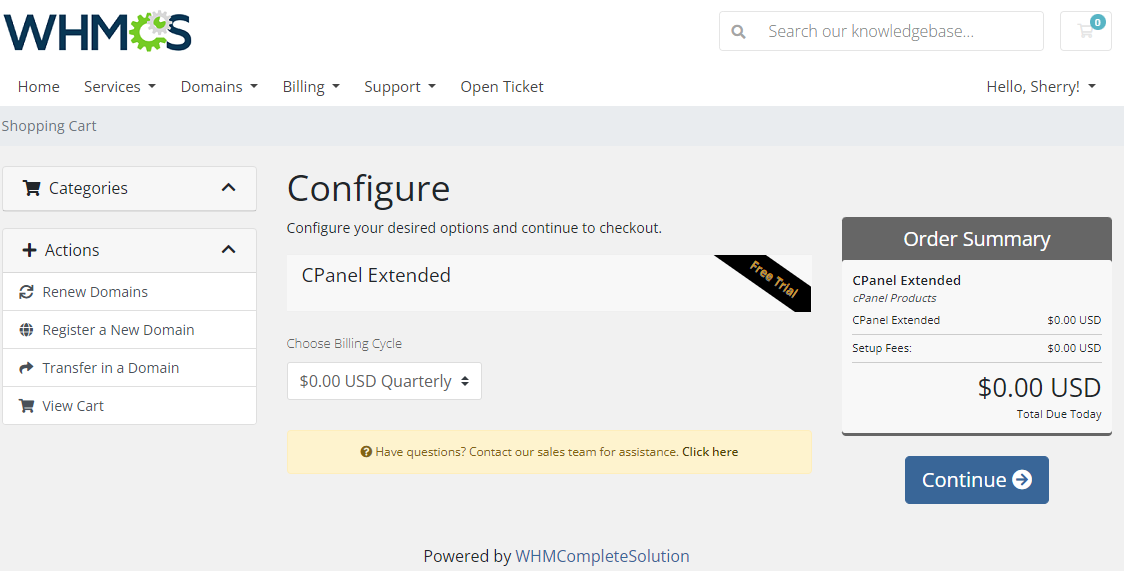Open the Hello, Sherry! account menu
Screen dimensions: 1124x571
pyautogui.click(x=1042, y=87)
